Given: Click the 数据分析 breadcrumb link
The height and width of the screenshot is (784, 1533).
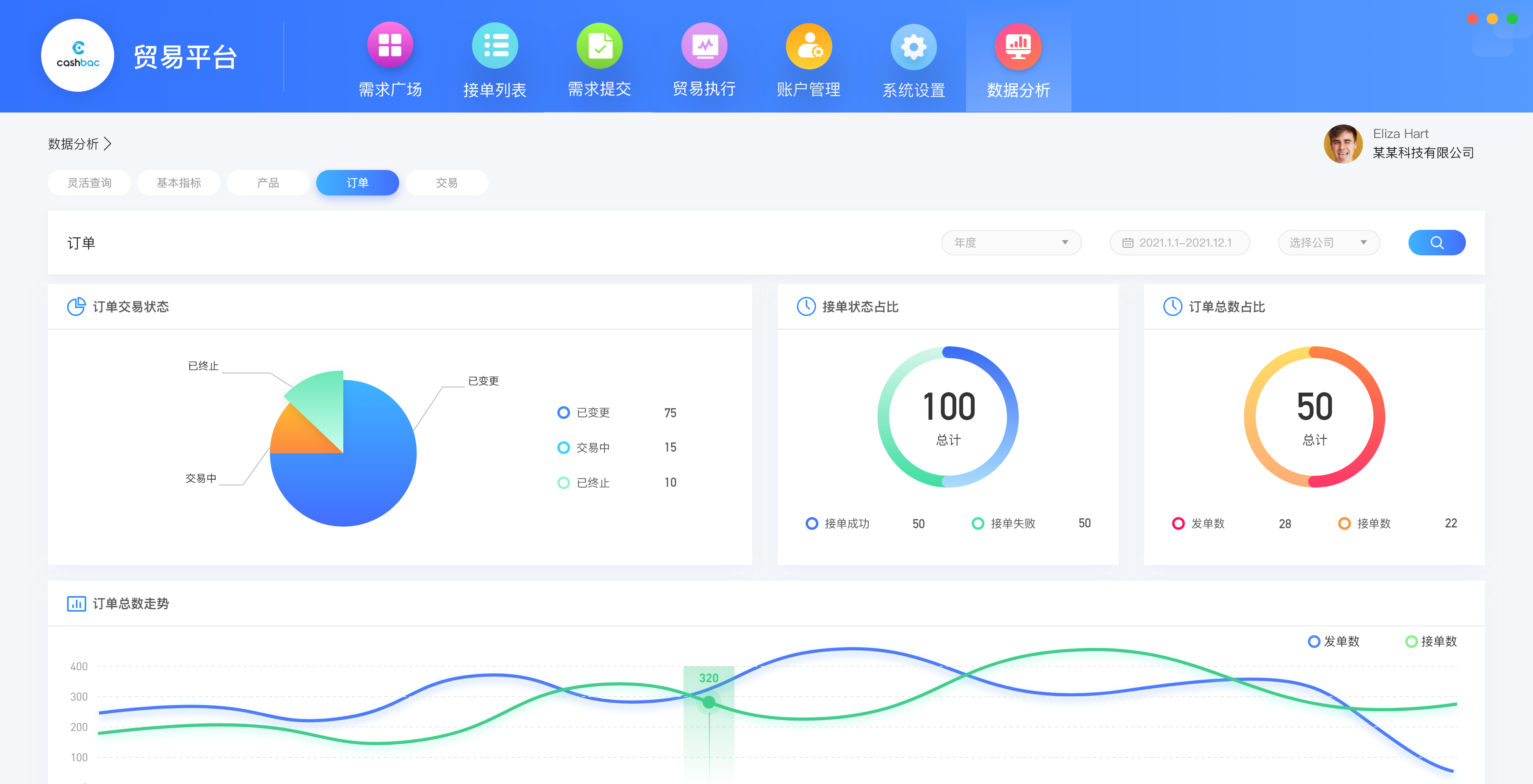Looking at the screenshot, I should pyautogui.click(x=73, y=144).
